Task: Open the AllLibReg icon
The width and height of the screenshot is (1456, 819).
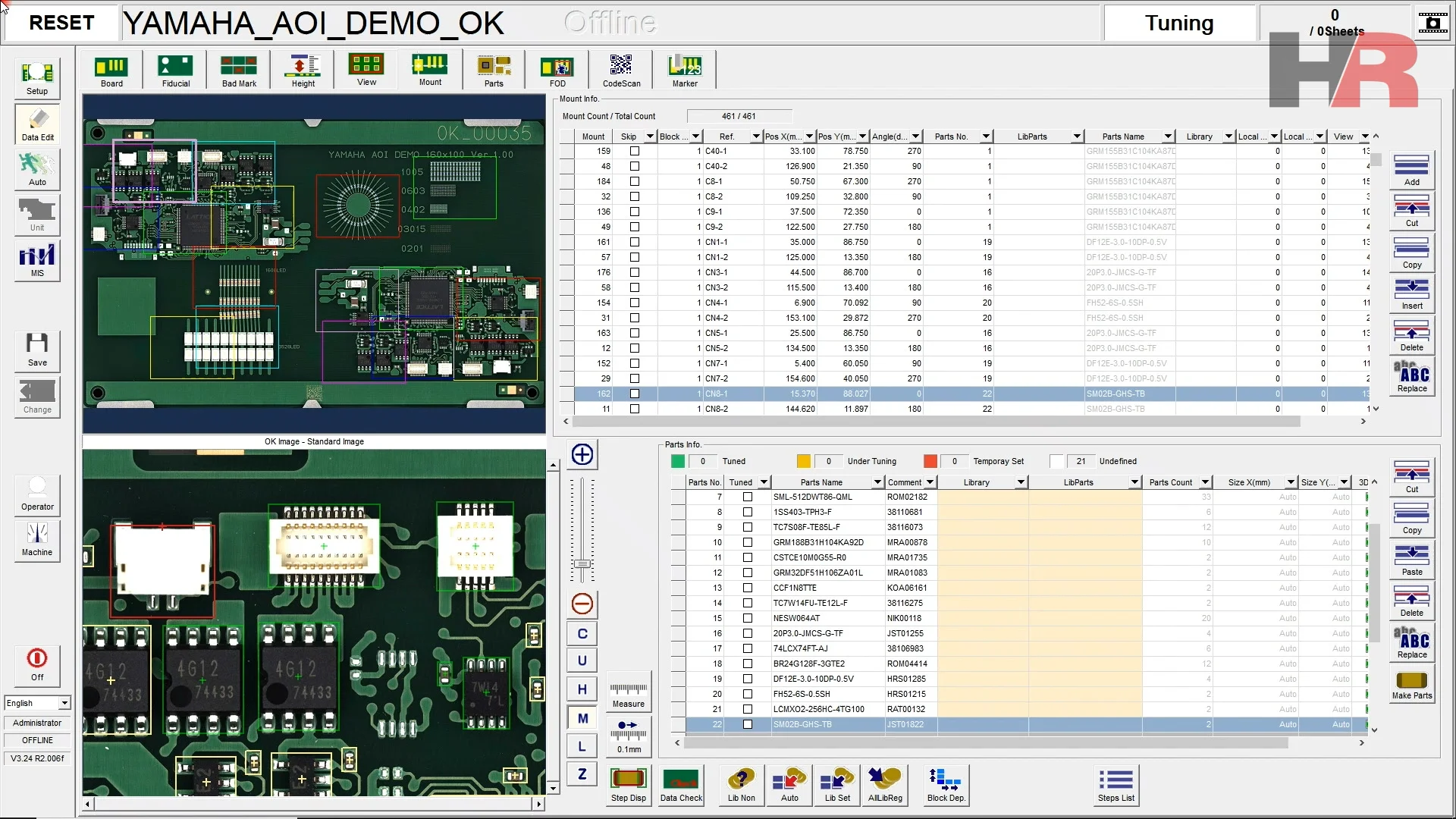Action: [885, 785]
